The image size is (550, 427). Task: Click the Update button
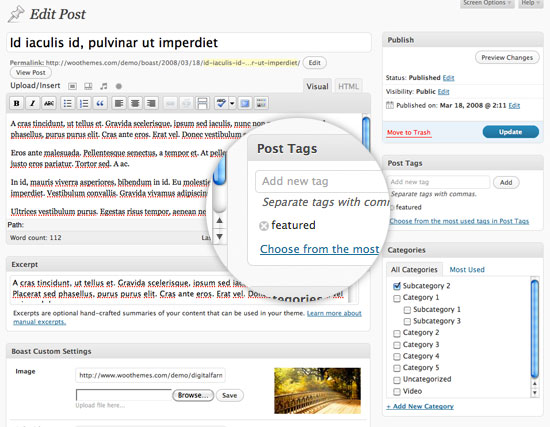[510, 132]
